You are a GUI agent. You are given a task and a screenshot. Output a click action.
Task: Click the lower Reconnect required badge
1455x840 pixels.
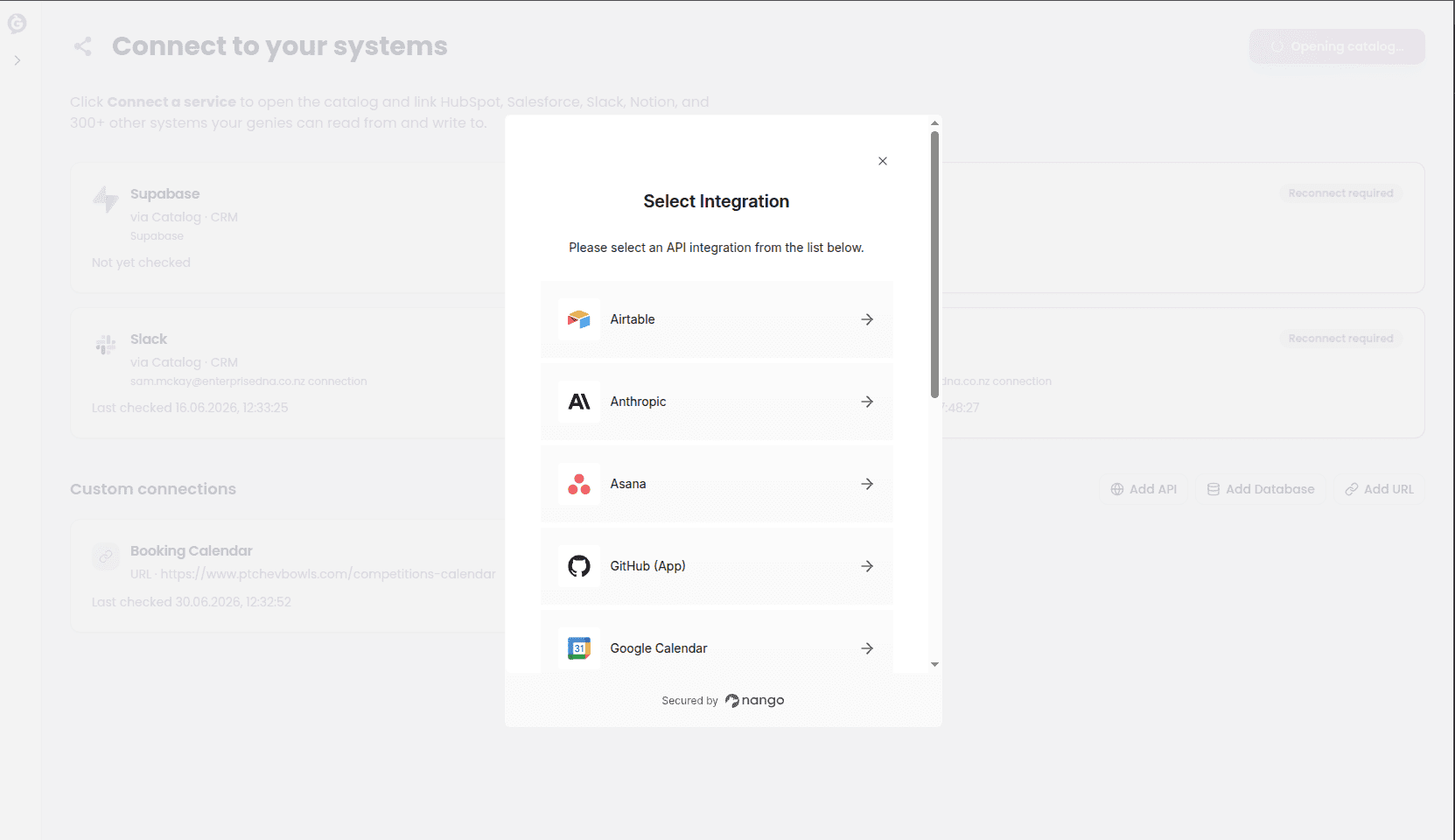[x=1340, y=339]
